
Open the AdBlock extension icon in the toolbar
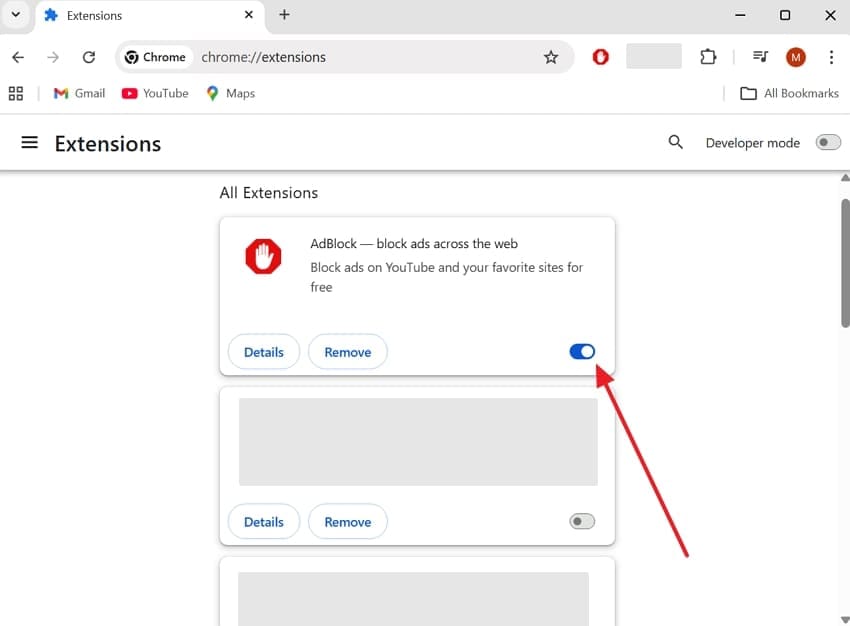coord(600,58)
